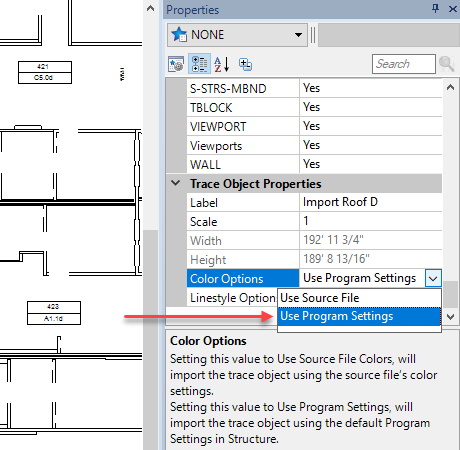Choose Use Program Settings in dropdown list
Image resolution: width=460 pixels, height=450 pixels.
point(359,316)
